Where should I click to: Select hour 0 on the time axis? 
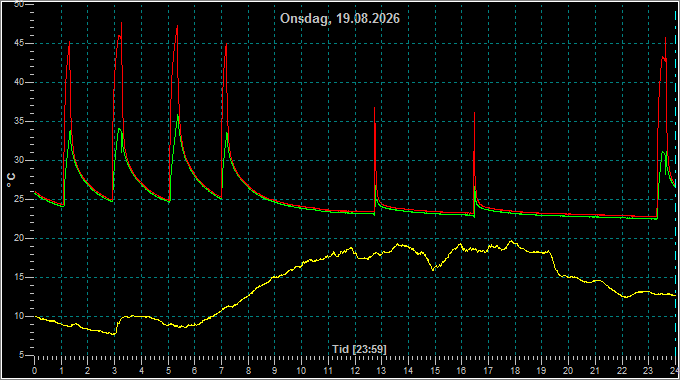coord(35,371)
